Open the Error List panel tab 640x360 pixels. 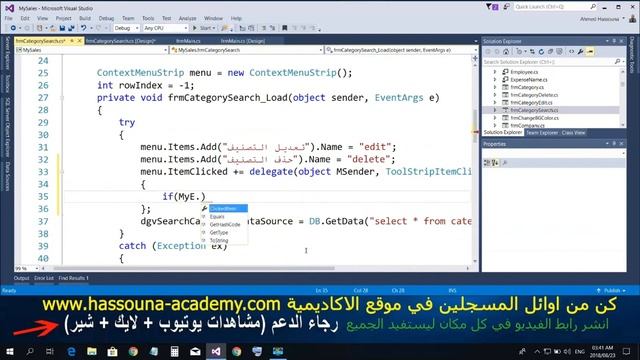[x=44, y=278]
